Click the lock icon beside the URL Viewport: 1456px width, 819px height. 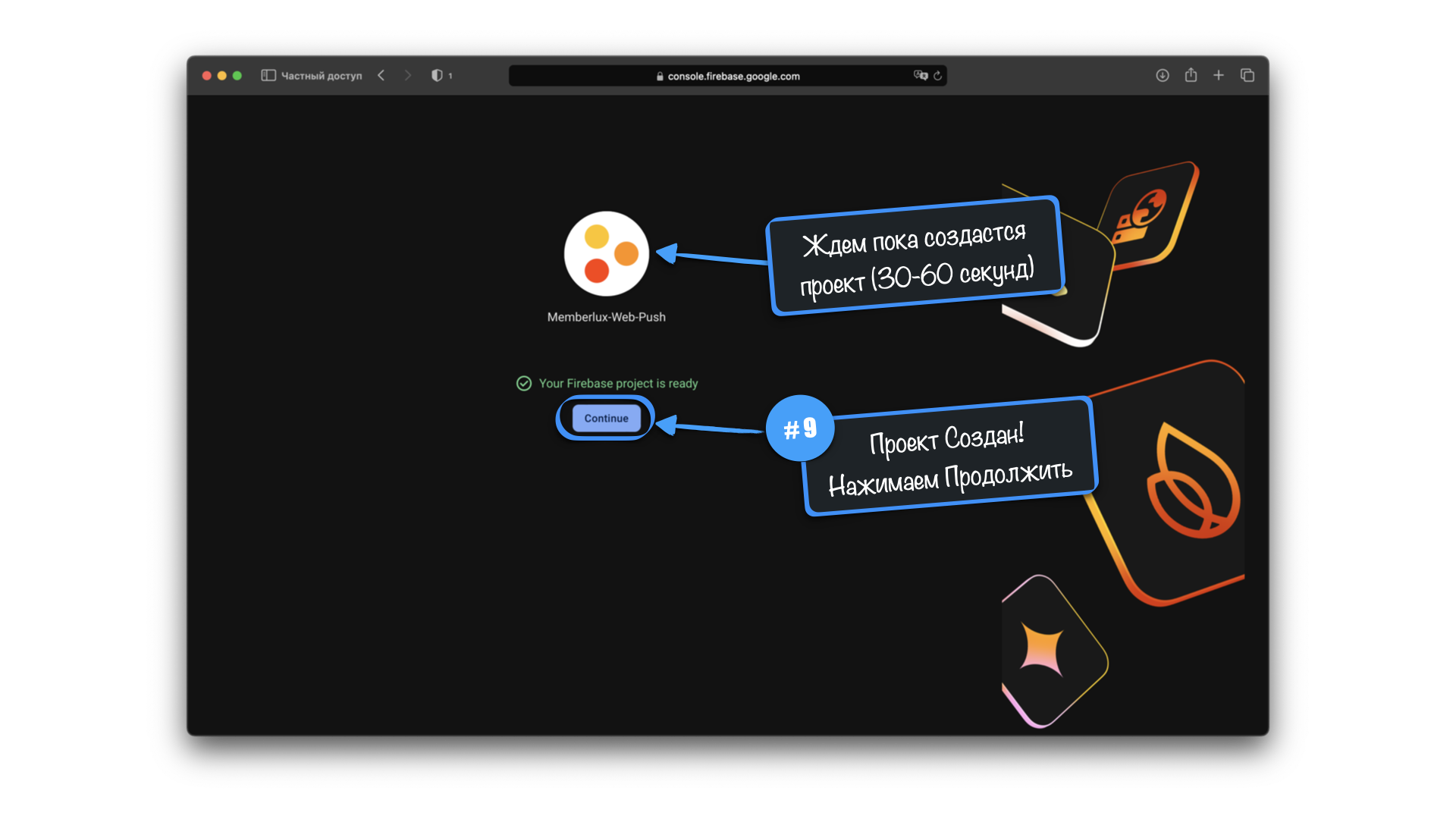[x=660, y=76]
